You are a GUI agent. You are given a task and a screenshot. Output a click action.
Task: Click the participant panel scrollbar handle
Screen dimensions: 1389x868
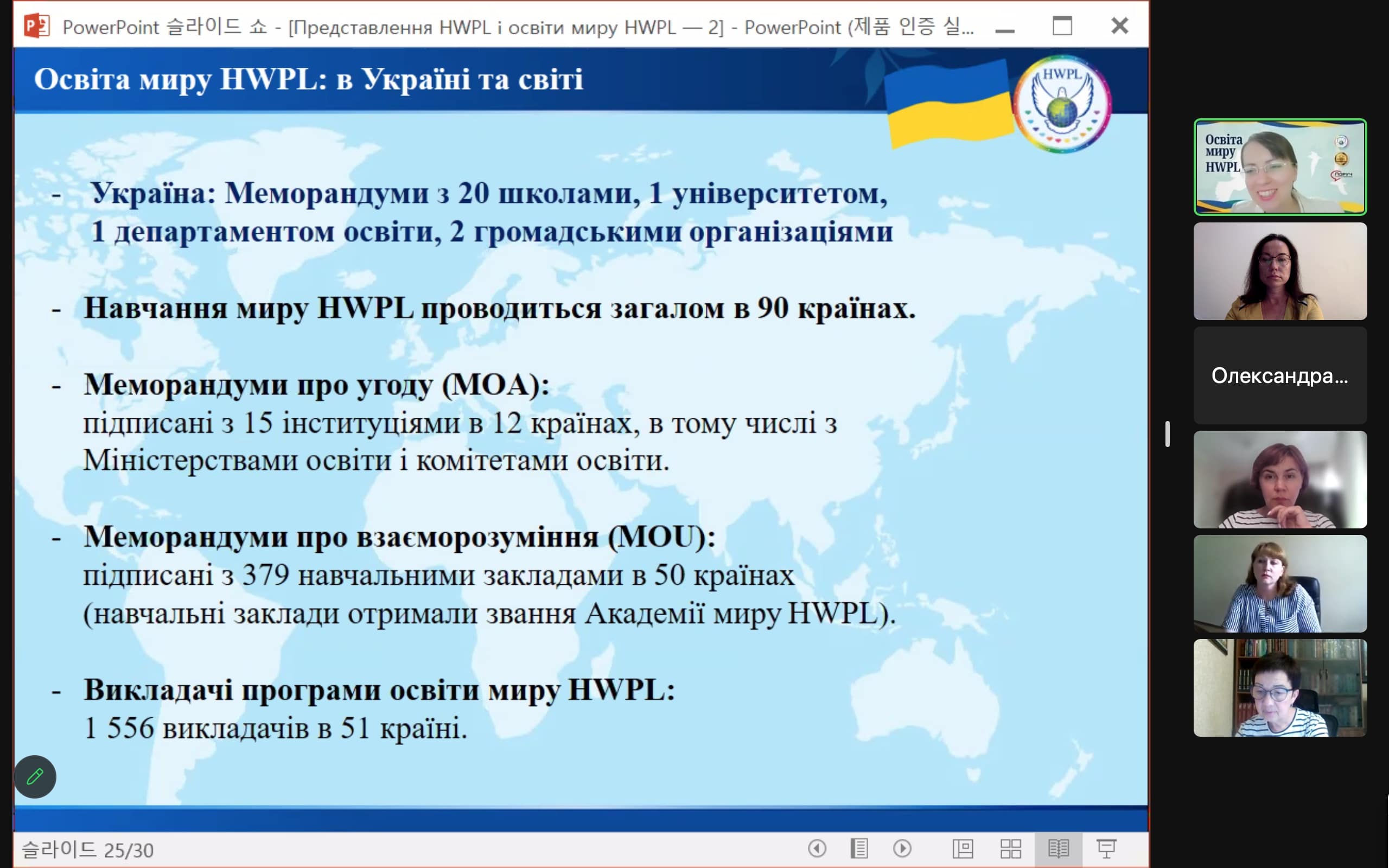pyautogui.click(x=1168, y=433)
